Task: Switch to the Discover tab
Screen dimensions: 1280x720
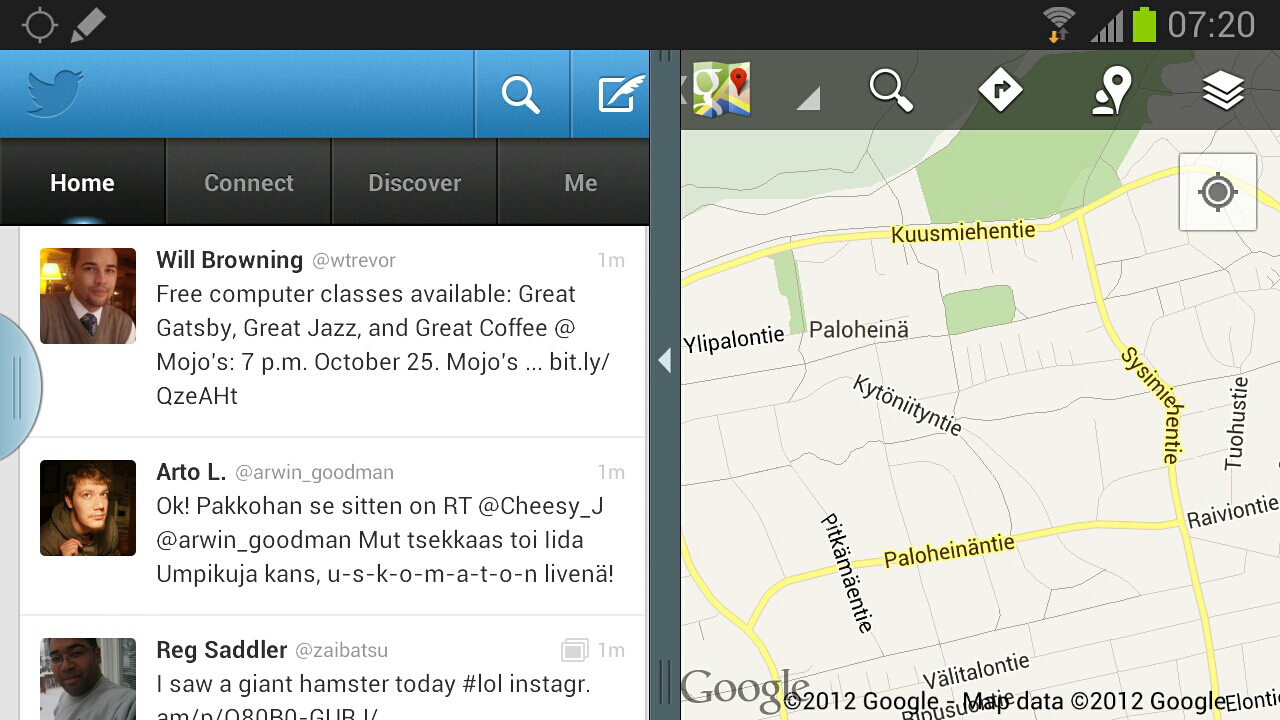Action: [414, 183]
